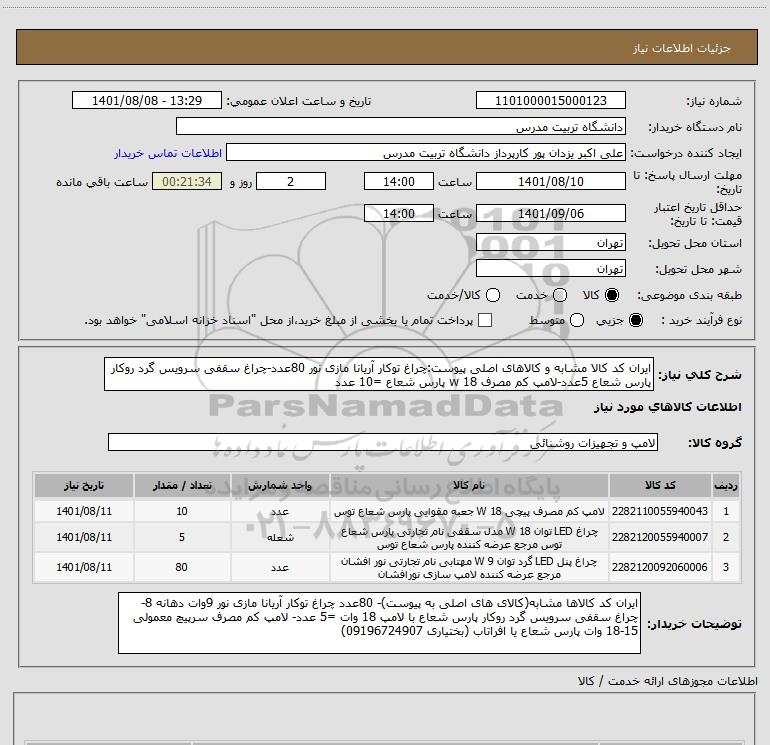The width and height of the screenshot is (770, 745).
Task: Click the remaining days field showing 2
Action: point(291,181)
